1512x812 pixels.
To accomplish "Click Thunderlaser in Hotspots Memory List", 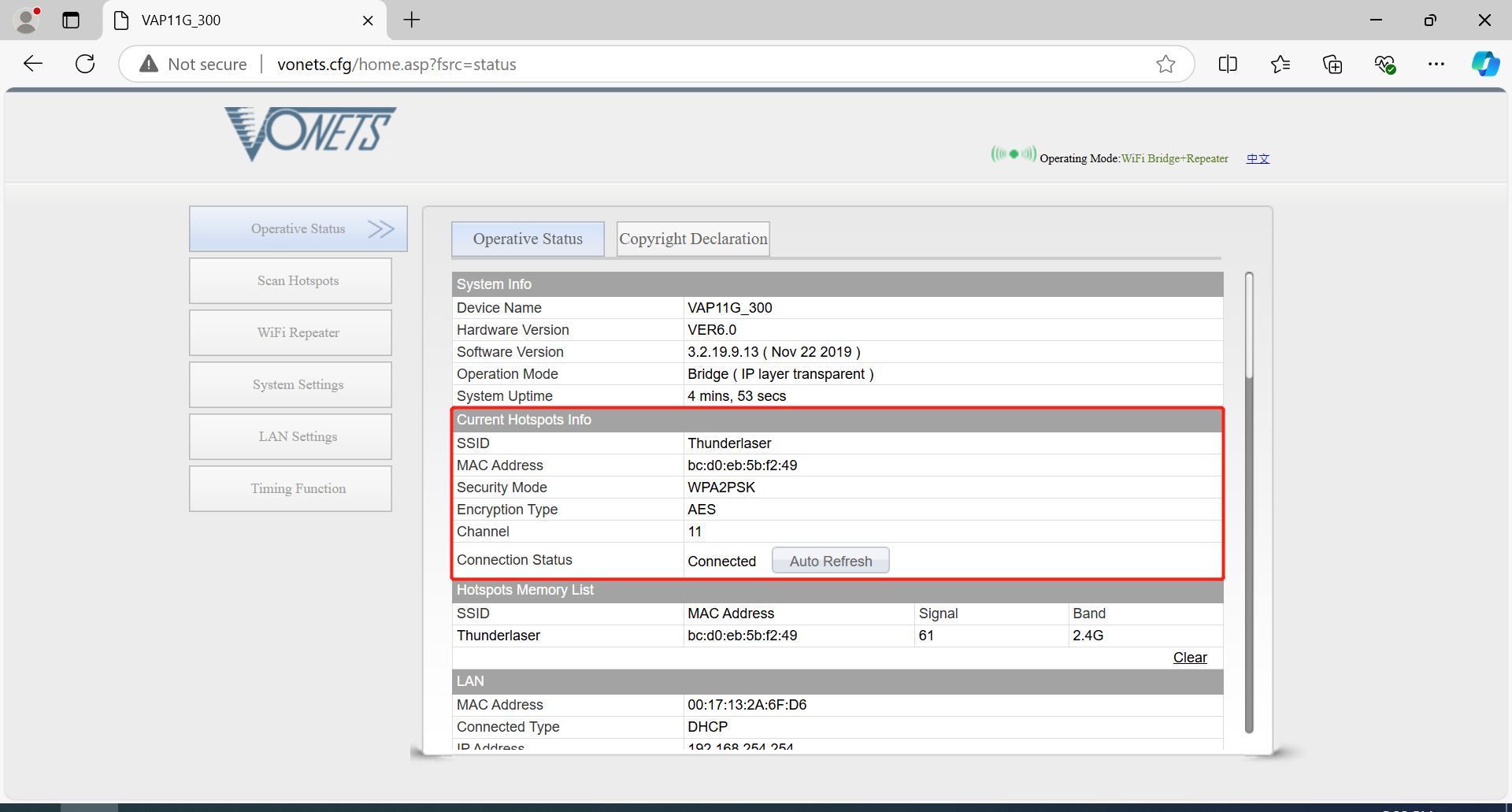I will point(498,636).
